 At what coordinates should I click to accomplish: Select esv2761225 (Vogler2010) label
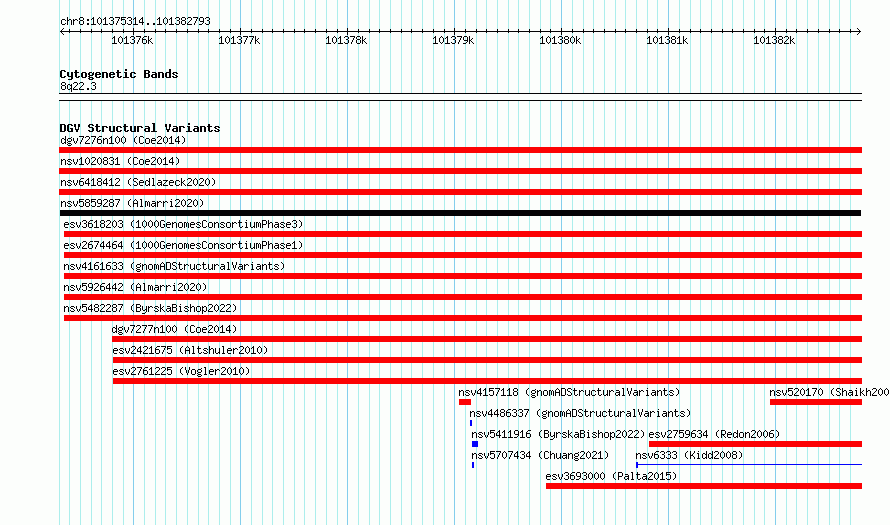click(x=181, y=371)
